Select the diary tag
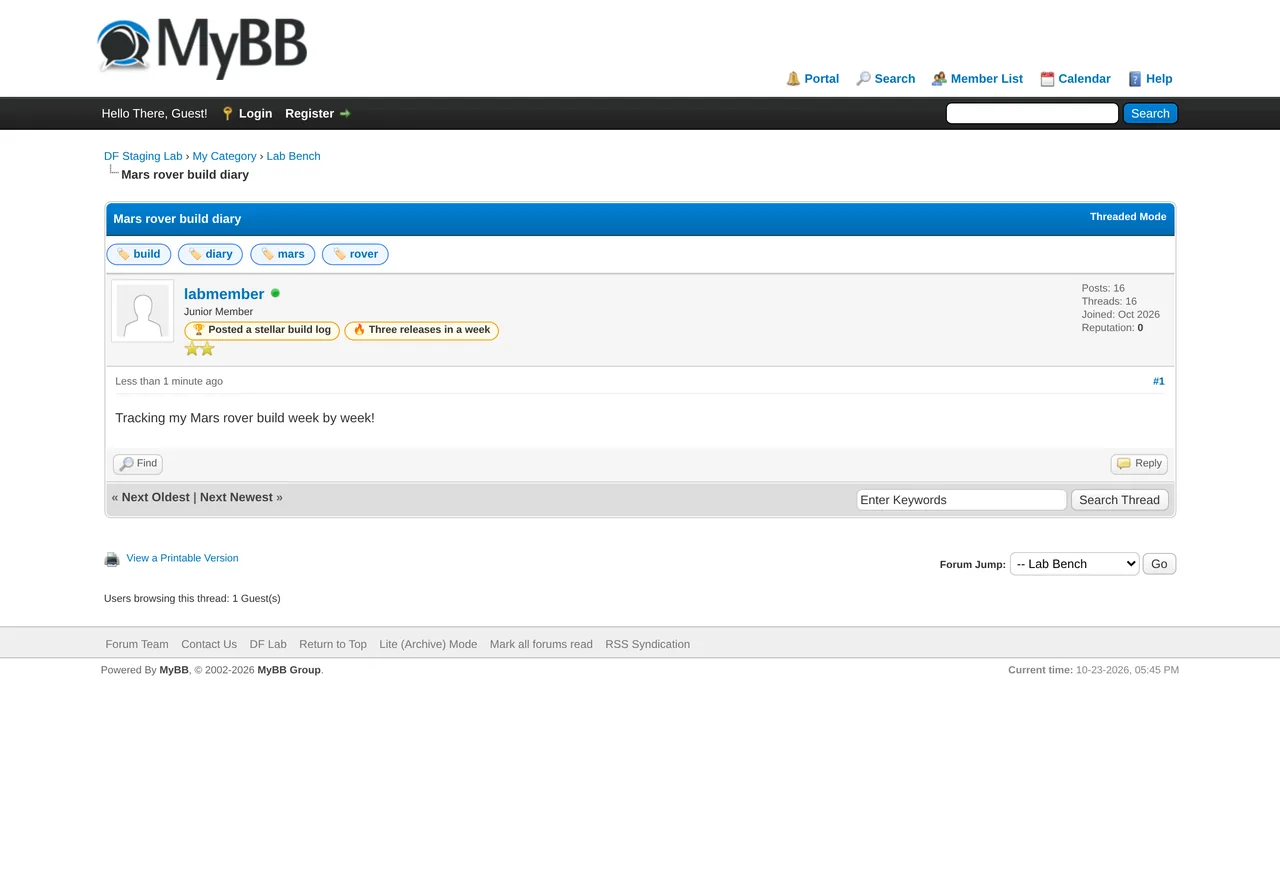The width and height of the screenshot is (1280, 884). click(x=210, y=254)
